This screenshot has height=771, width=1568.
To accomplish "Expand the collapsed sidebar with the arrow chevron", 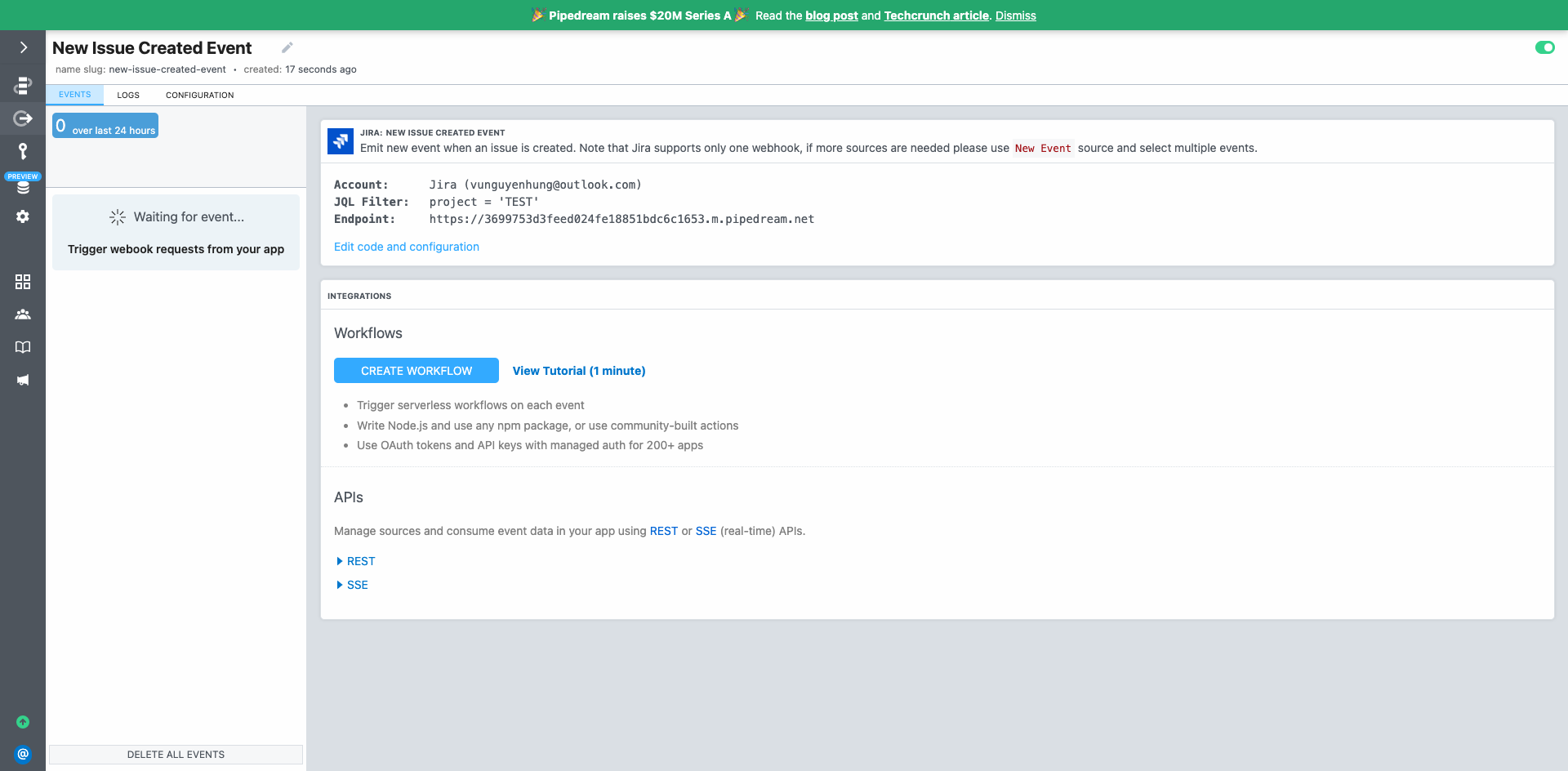I will pos(23,47).
